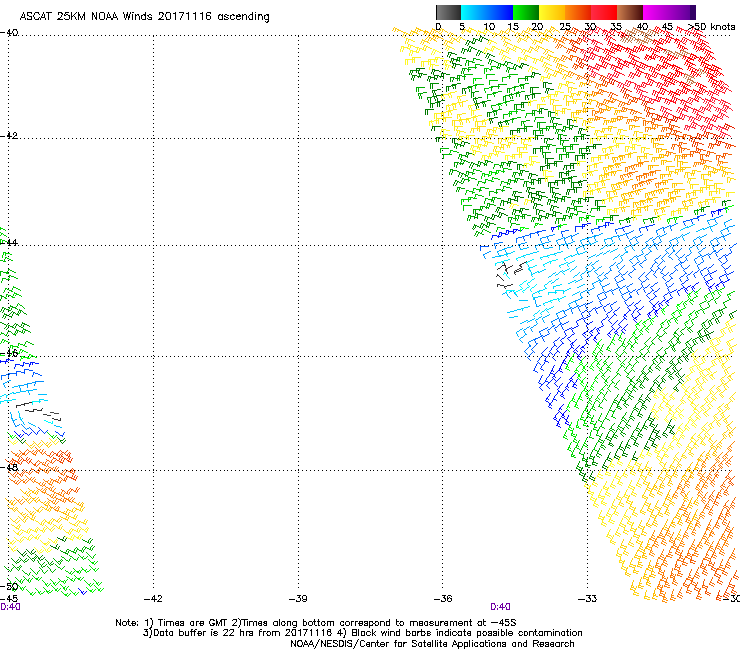Click the NOAA/NESDIS credit line

point(432,644)
